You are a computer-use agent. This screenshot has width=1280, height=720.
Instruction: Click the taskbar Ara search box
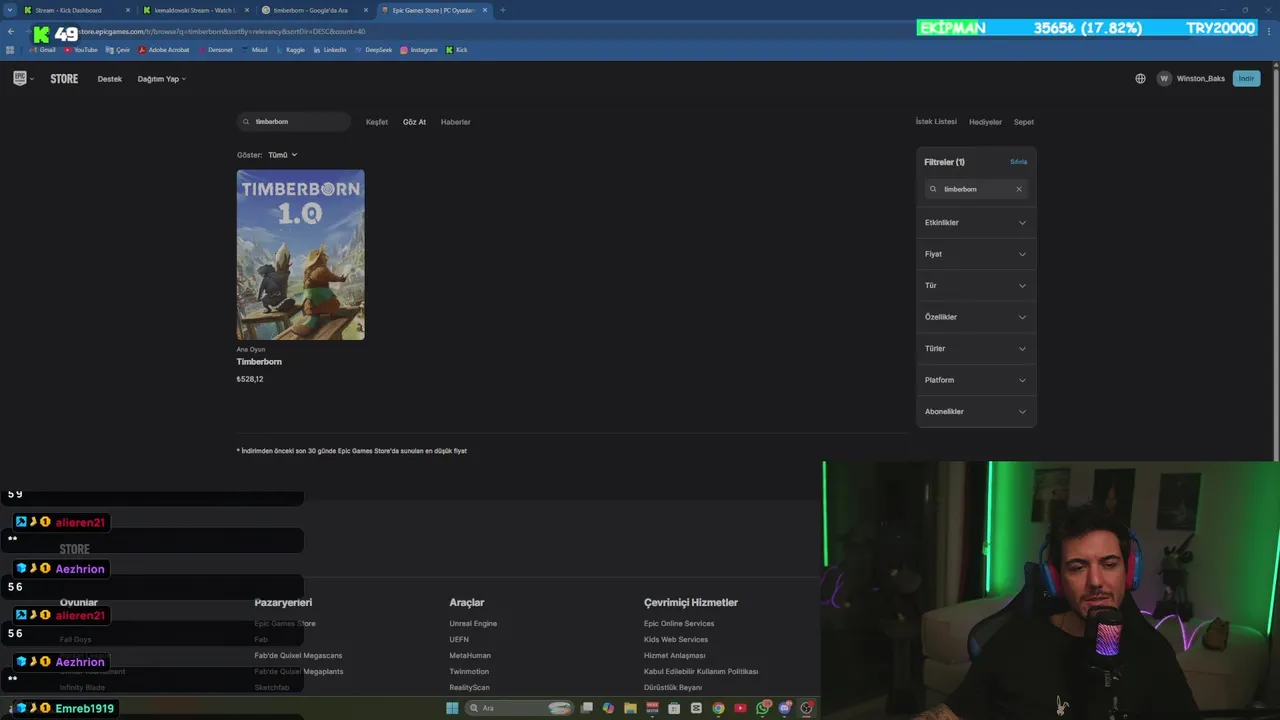tap(518, 708)
